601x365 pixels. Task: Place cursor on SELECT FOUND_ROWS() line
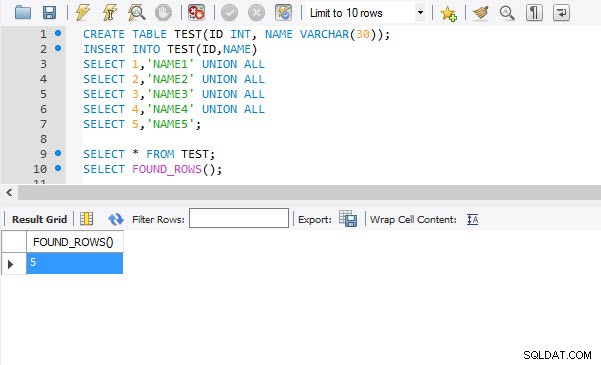(152, 169)
